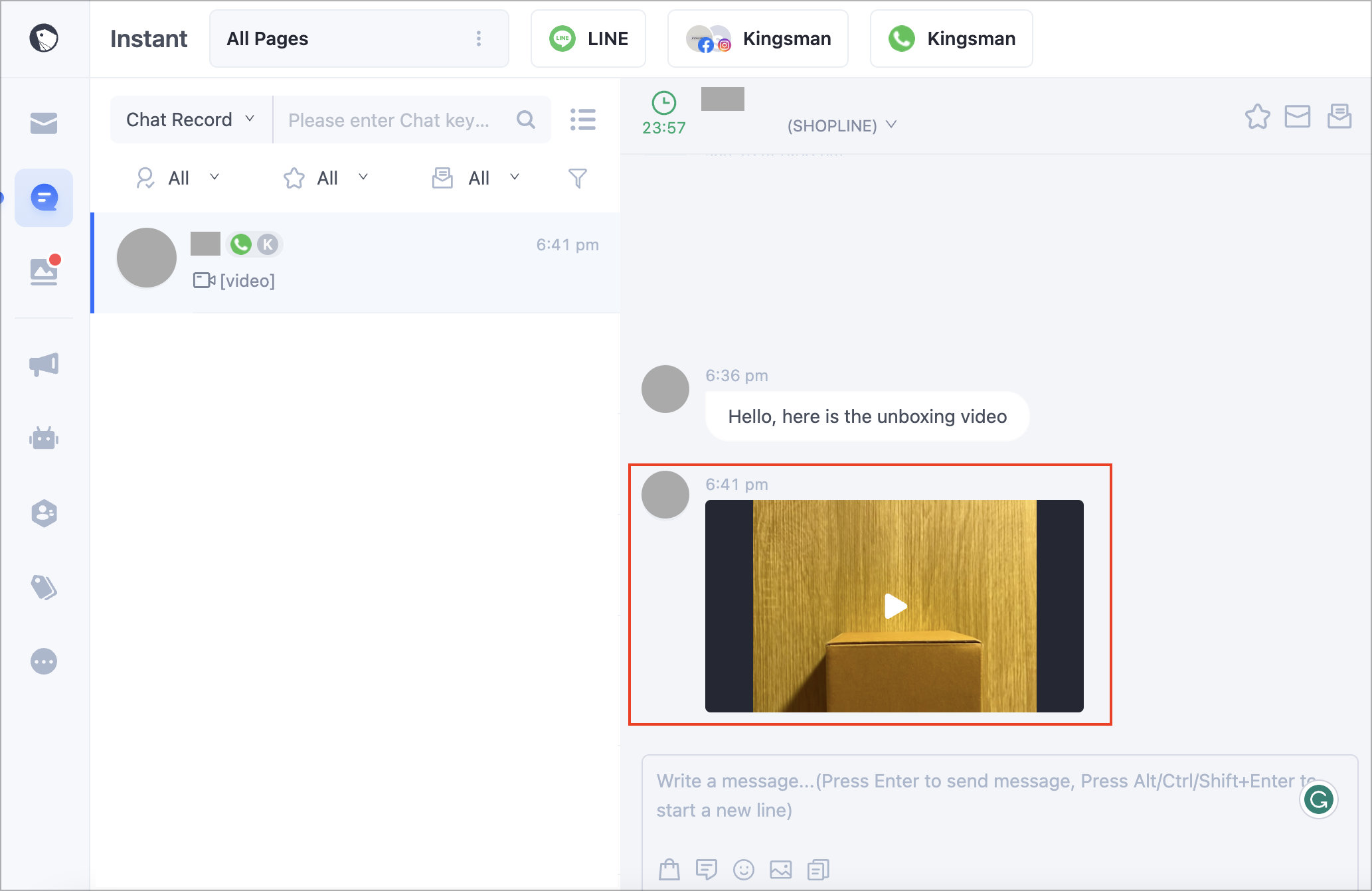Click the contact avatar in chat list
Viewport: 1372px width, 891px height.
click(147, 258)
